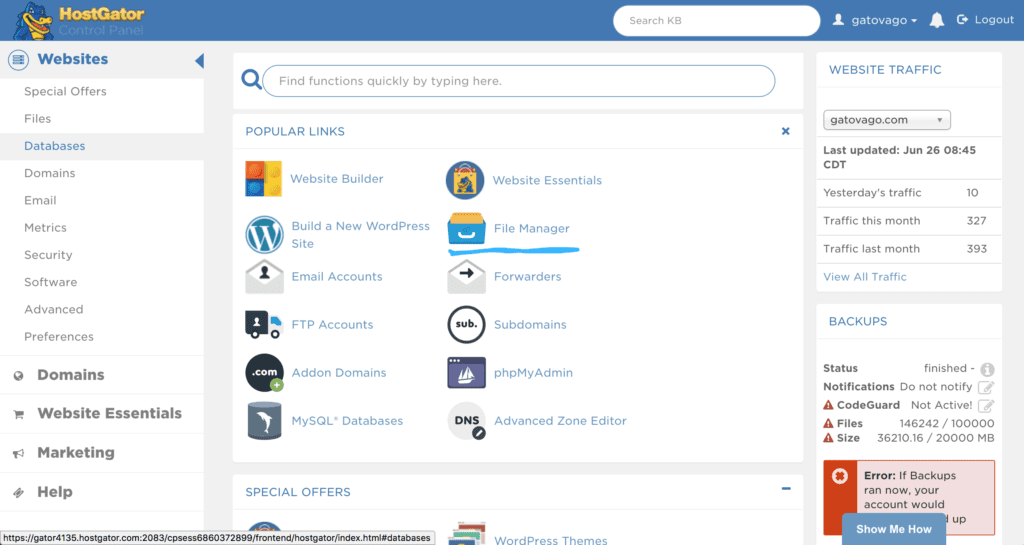
Task: Open the gatovago user dropdown
Action: (x=874, y=20)
